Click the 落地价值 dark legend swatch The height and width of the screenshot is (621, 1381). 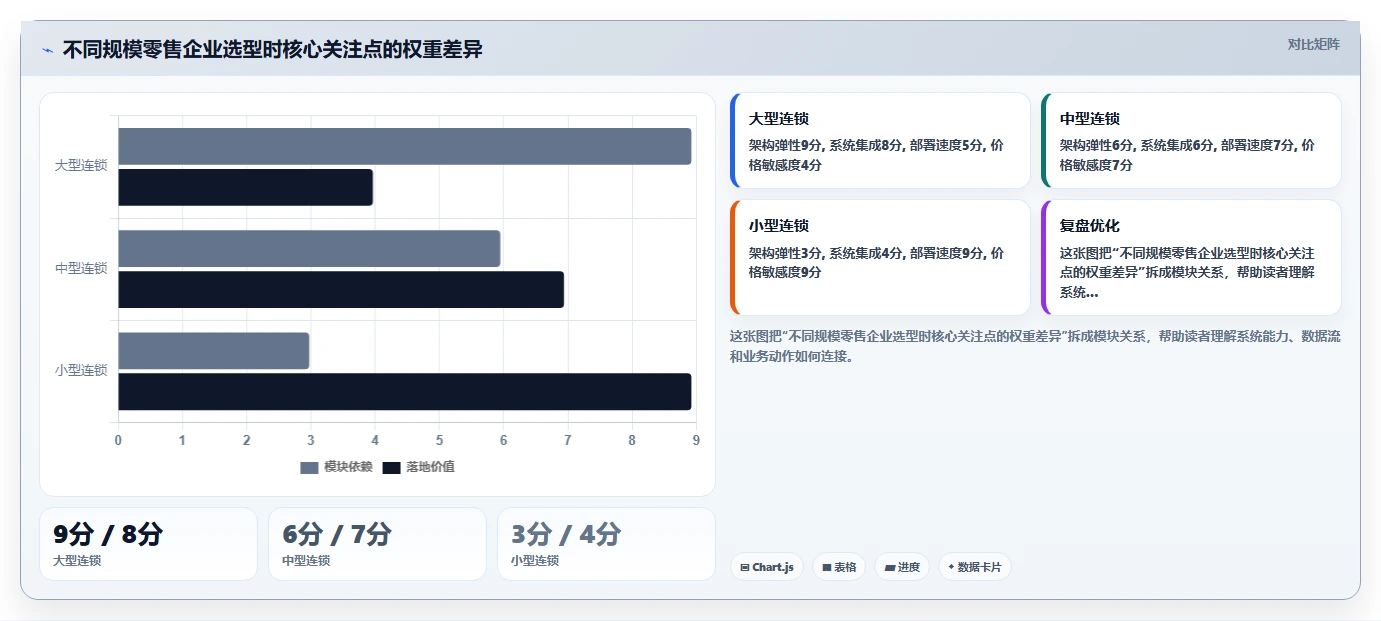pyautogui.click(x=391, y=468)
